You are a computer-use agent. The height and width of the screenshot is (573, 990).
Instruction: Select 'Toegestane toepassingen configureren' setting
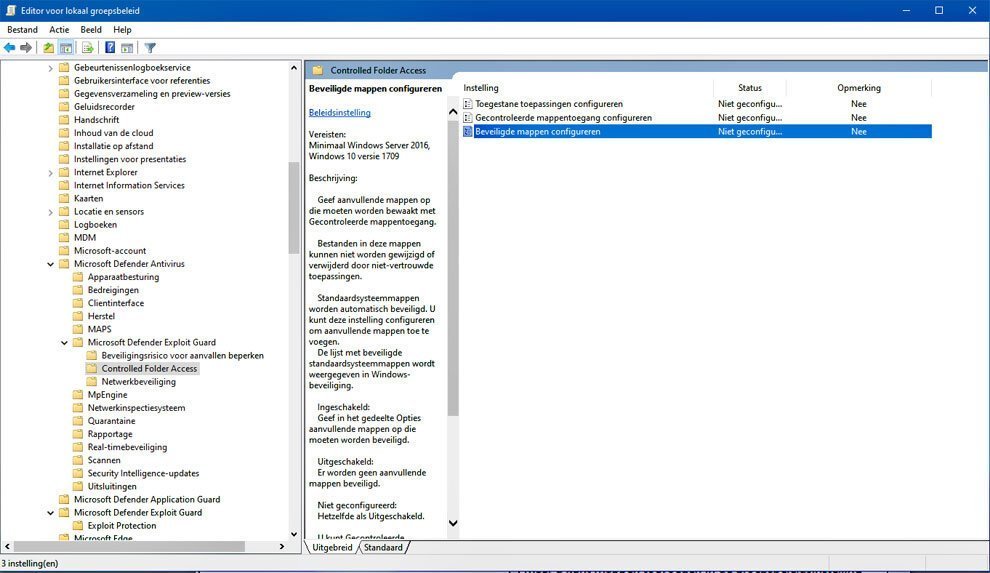point(549,104)
